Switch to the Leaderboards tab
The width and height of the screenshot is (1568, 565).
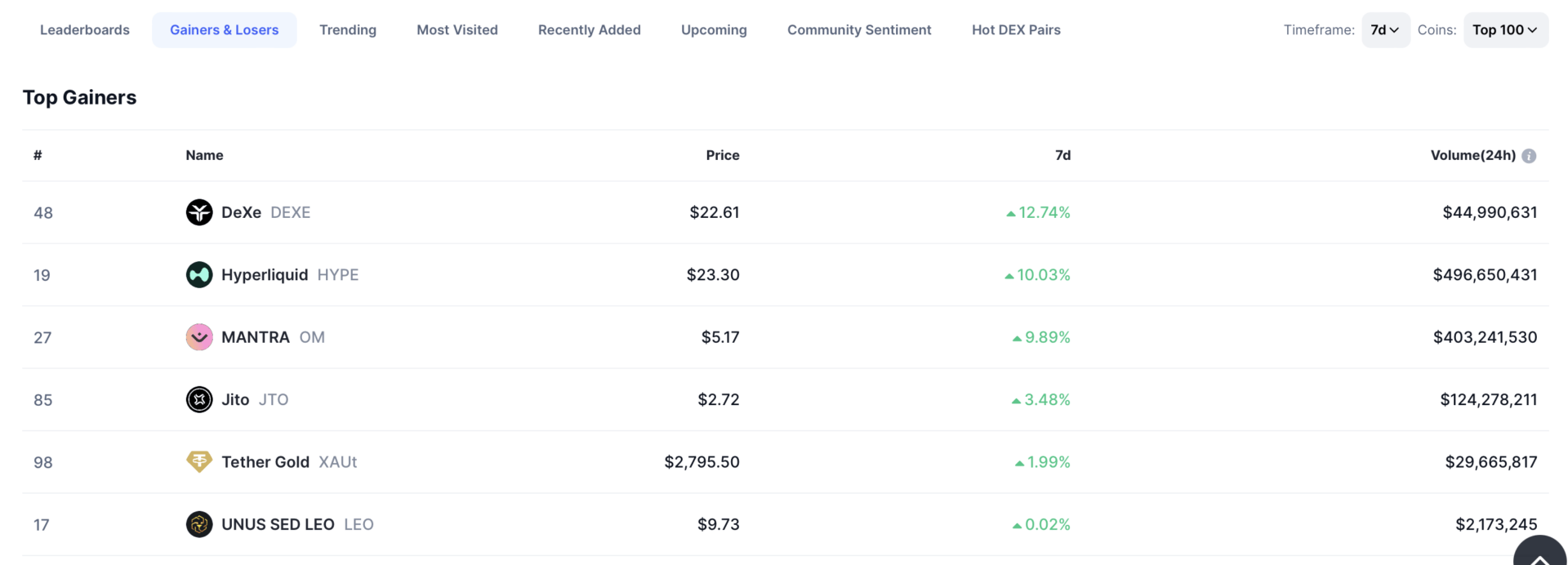coord(85,30)
